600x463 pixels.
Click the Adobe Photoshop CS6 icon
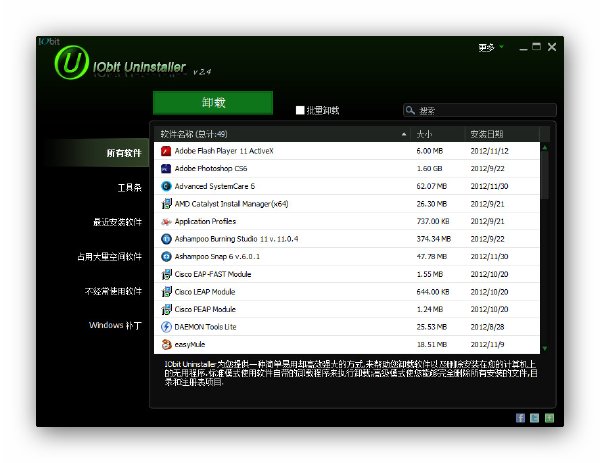pos(166,168)
